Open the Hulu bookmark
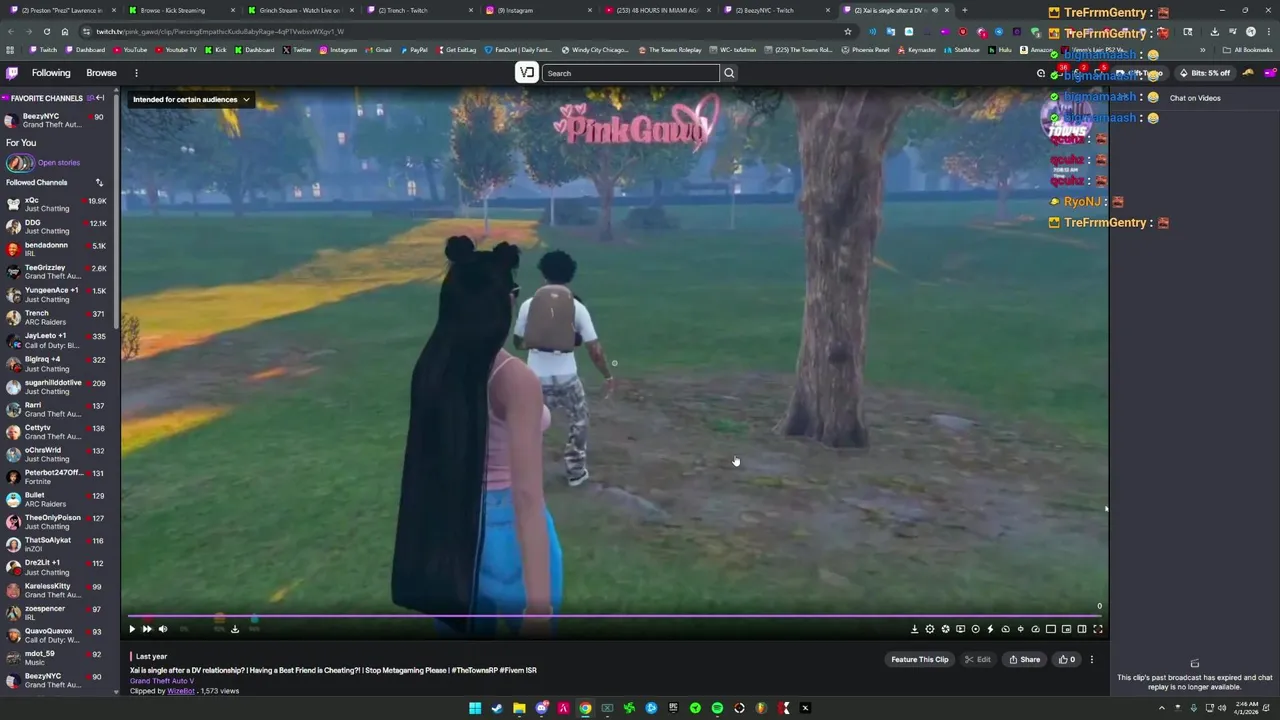 tap(1001, 50)
